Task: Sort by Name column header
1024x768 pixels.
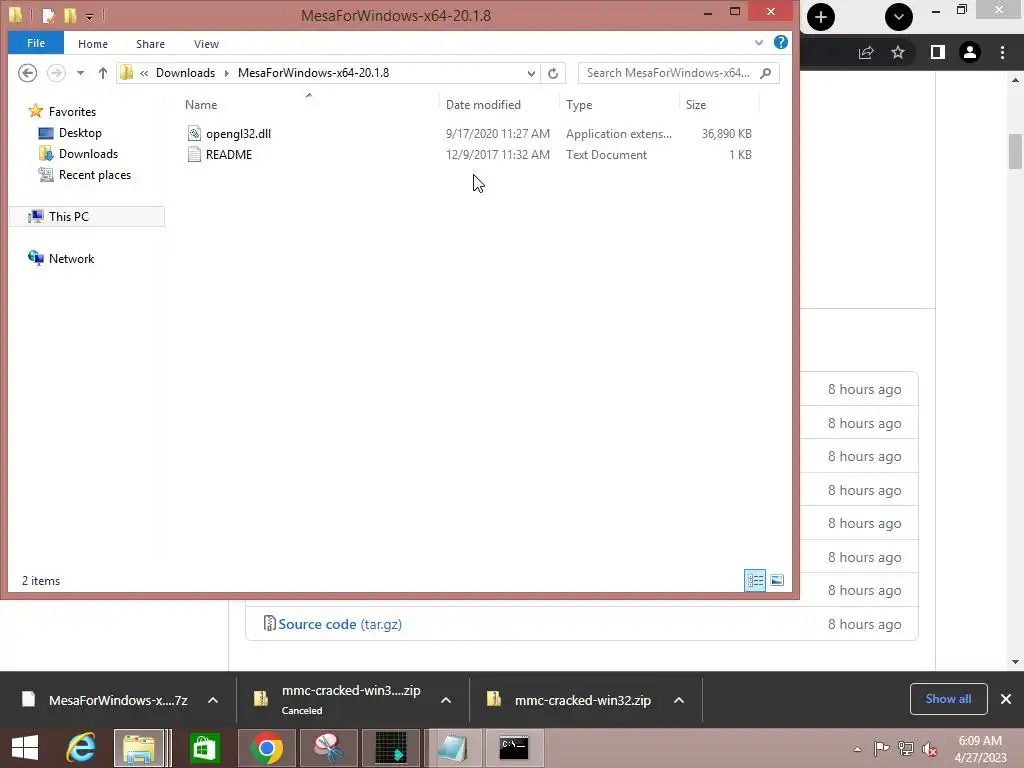Action: [x=200, y=104]
